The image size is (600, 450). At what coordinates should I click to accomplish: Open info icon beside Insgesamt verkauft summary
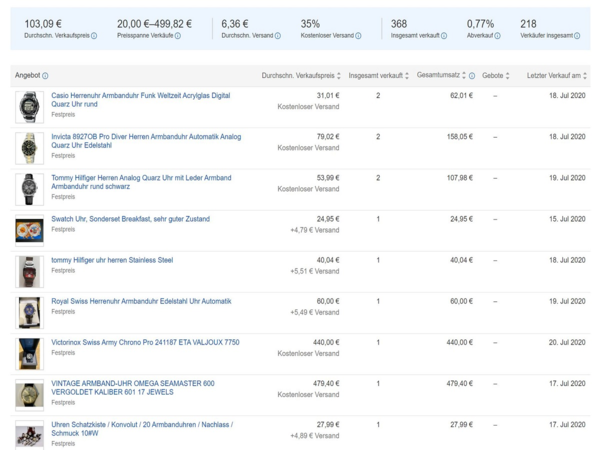pyautogui.click(x=444, y=36)
